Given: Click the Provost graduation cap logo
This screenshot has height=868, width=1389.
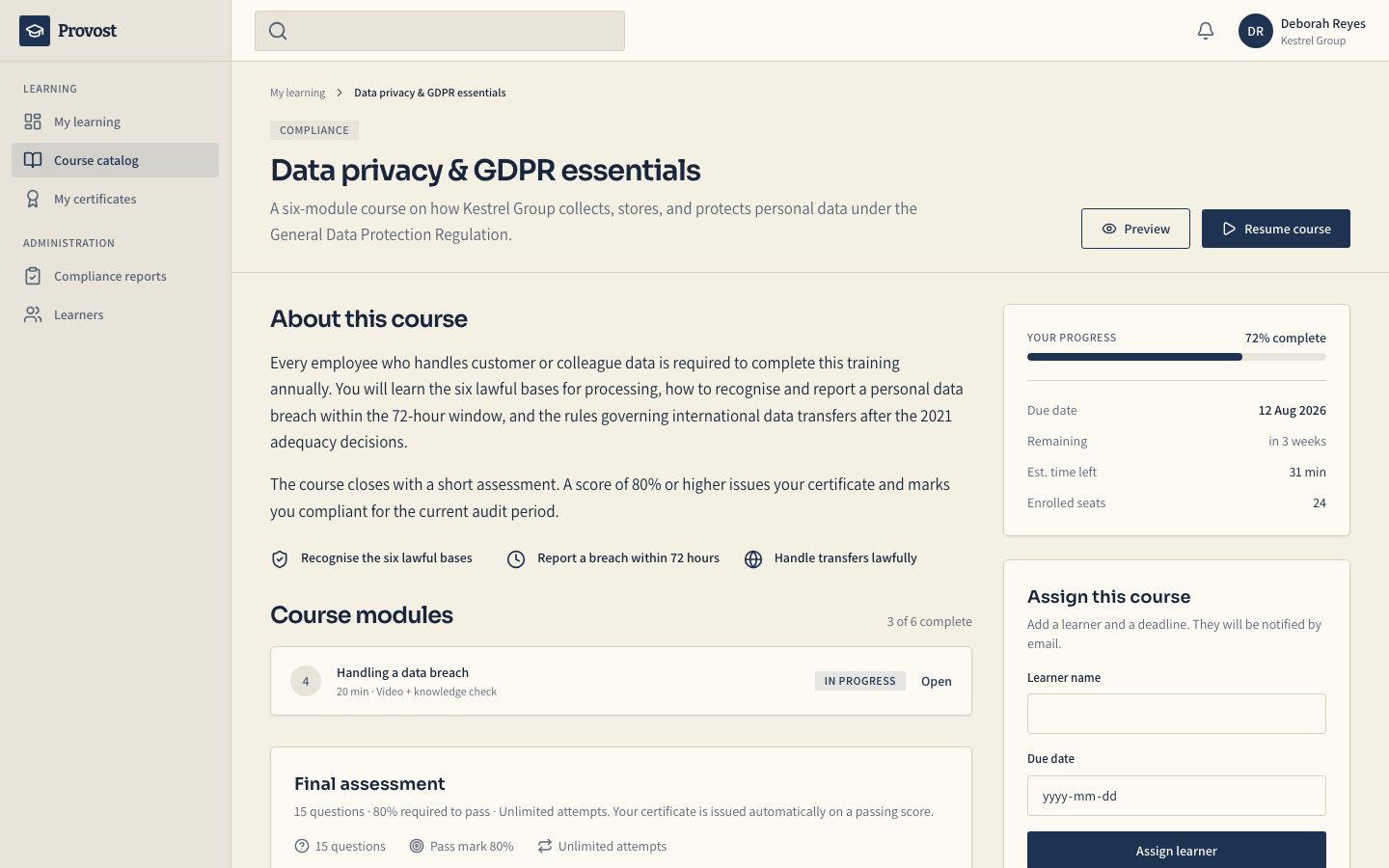Looking at the screenshot, I should point(35,31).
